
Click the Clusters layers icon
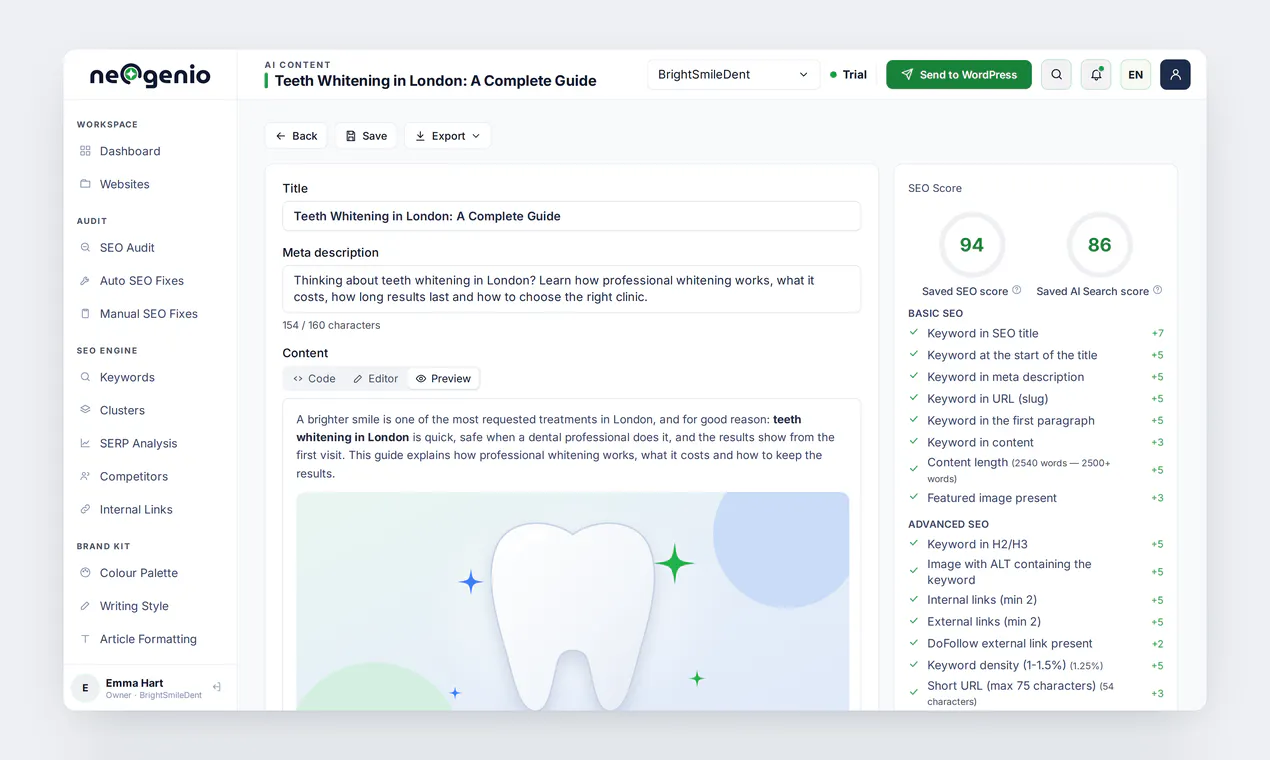[x=85, y=410]
